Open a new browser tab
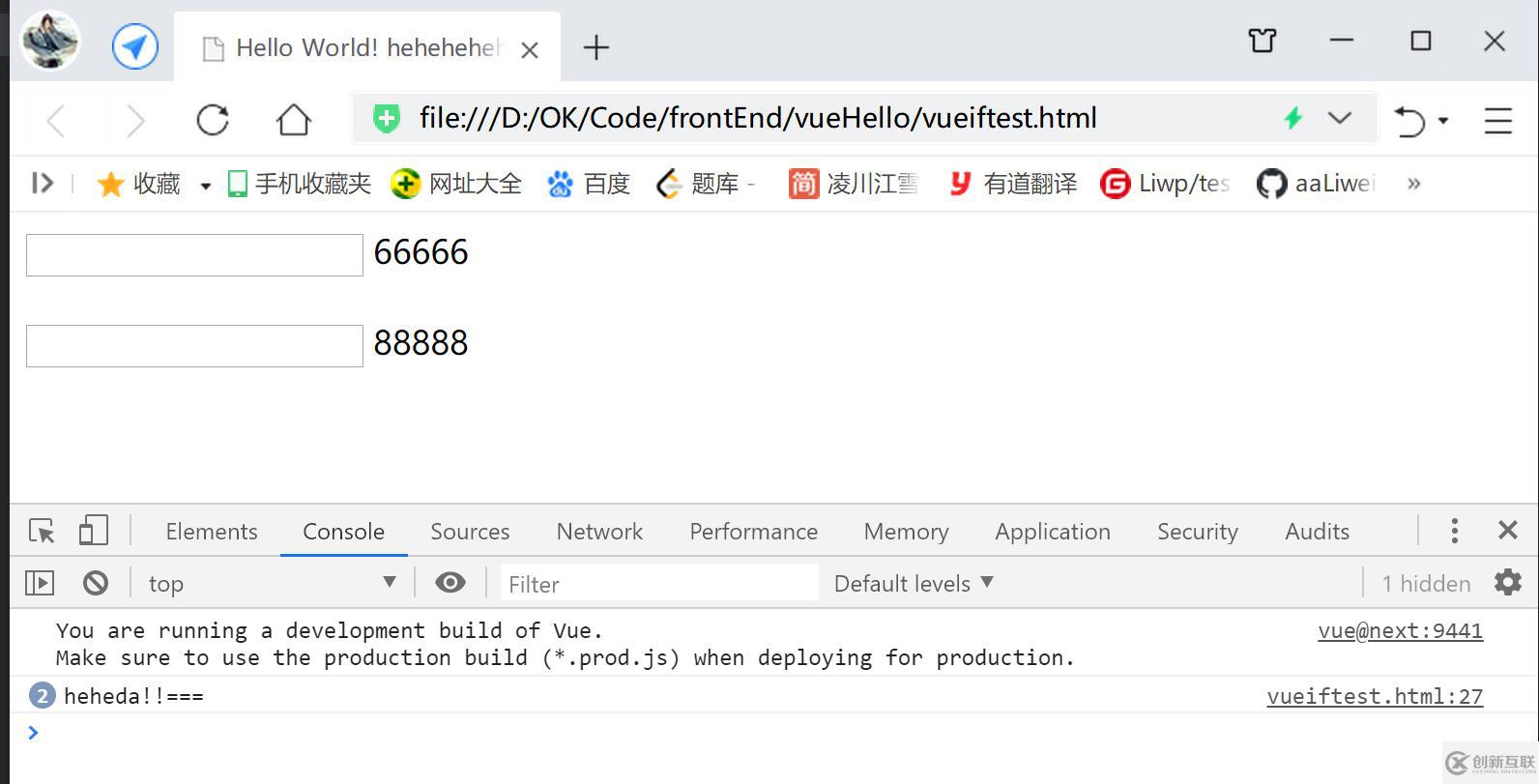The image size is (1539, 784). pyautogui.click(x=596, y=47)
